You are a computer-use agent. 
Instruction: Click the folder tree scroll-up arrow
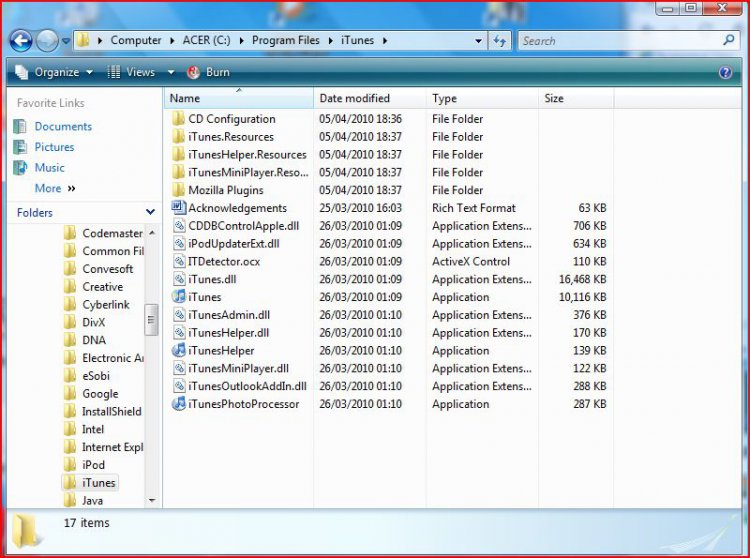coord(152,233)
